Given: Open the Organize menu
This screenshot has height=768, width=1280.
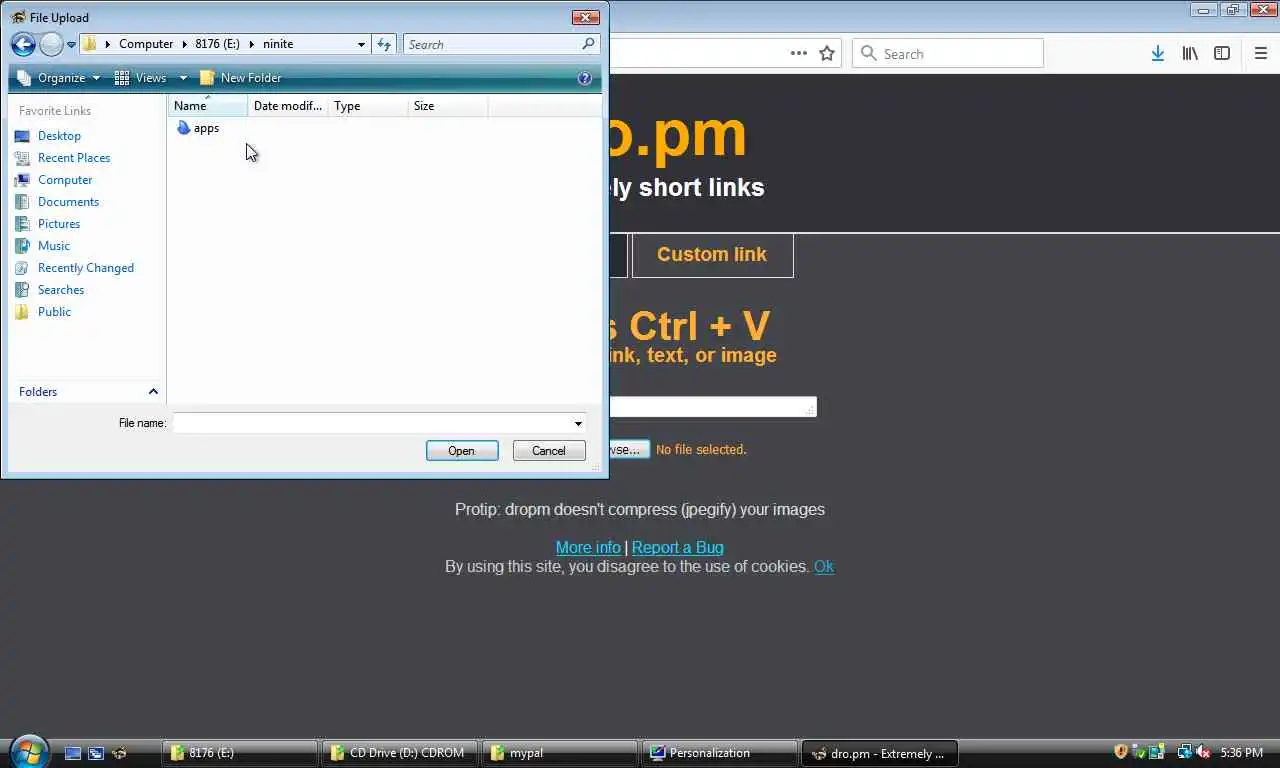Looking at the screenshot, I should click(58, 78).
